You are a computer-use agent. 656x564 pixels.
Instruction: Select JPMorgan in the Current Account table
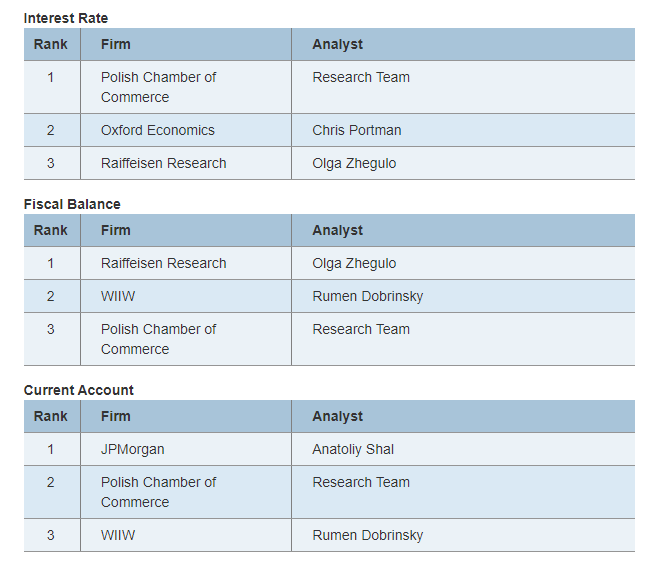(133, 449)
